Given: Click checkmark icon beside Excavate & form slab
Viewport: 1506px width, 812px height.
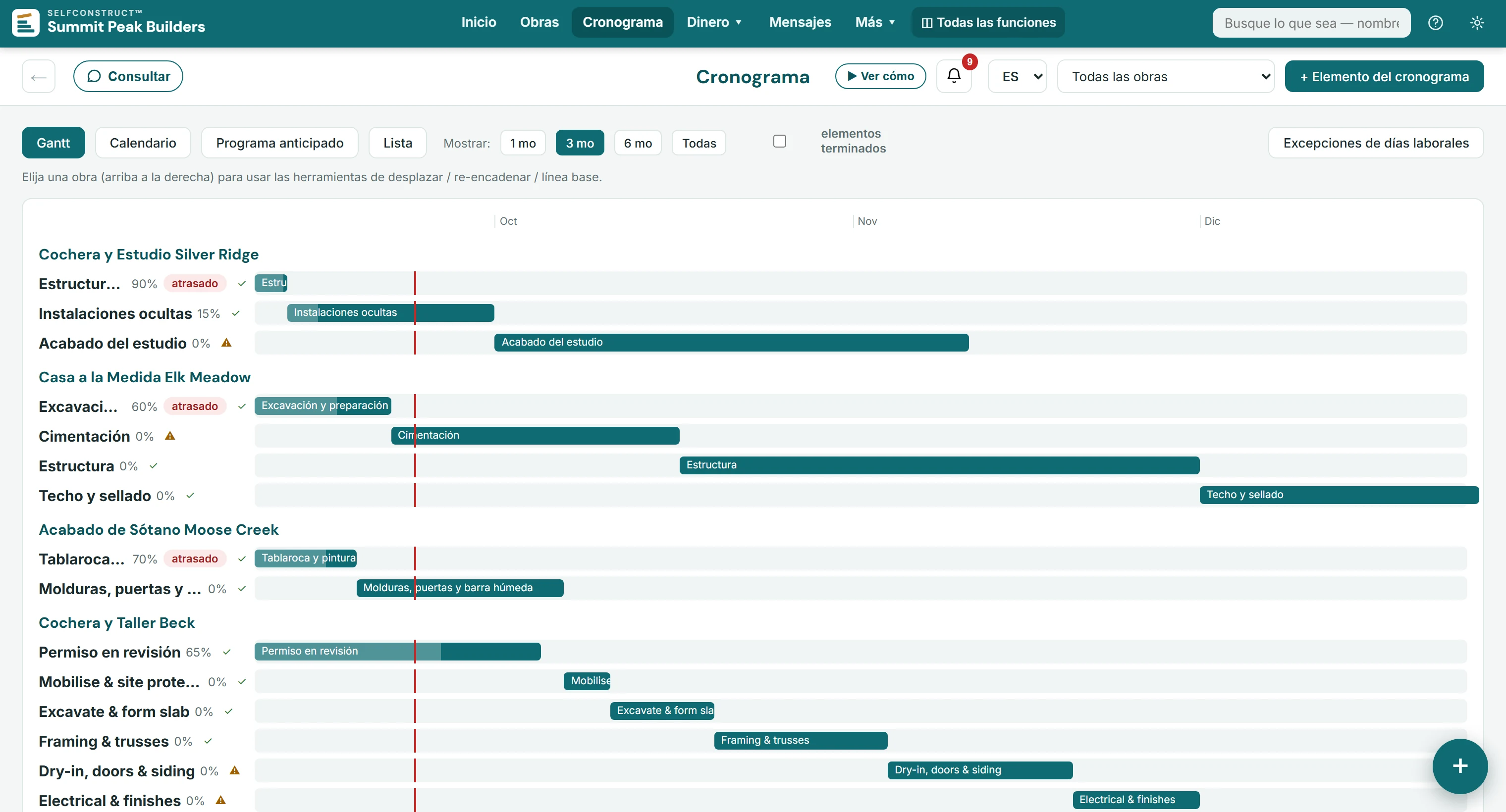Looking at the screenshot, I should [228, 711].
